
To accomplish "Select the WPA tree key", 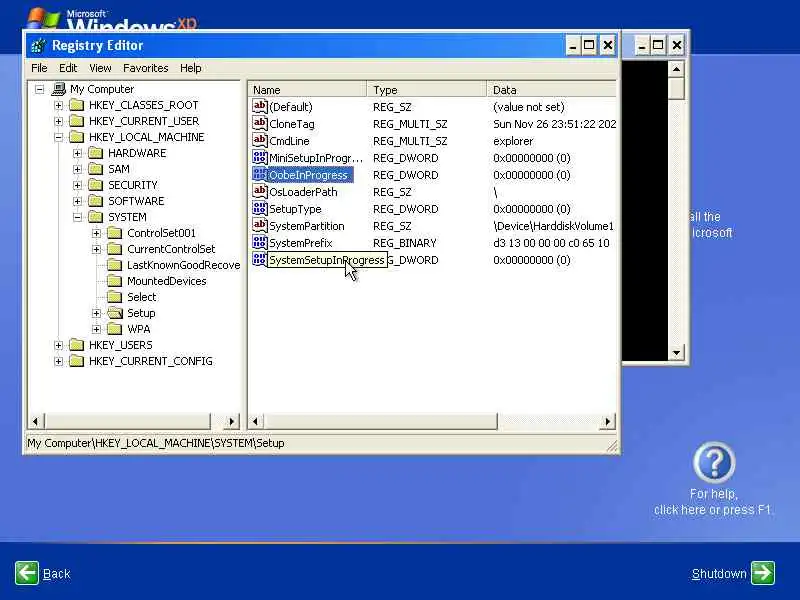I will tap(139, 329).
